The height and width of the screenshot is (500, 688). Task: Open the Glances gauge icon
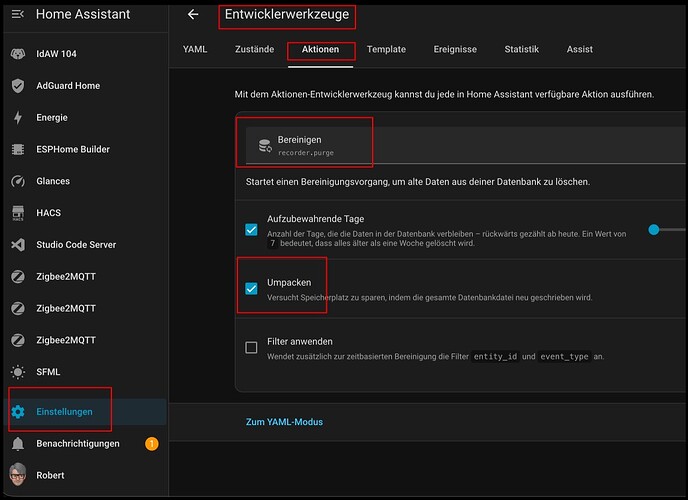click(x=18, y=181)
